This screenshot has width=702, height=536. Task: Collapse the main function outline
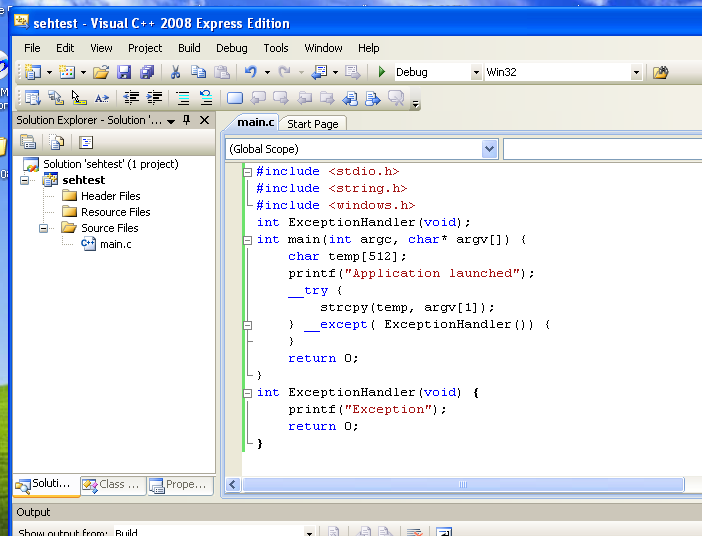click(x=247, y=240)
